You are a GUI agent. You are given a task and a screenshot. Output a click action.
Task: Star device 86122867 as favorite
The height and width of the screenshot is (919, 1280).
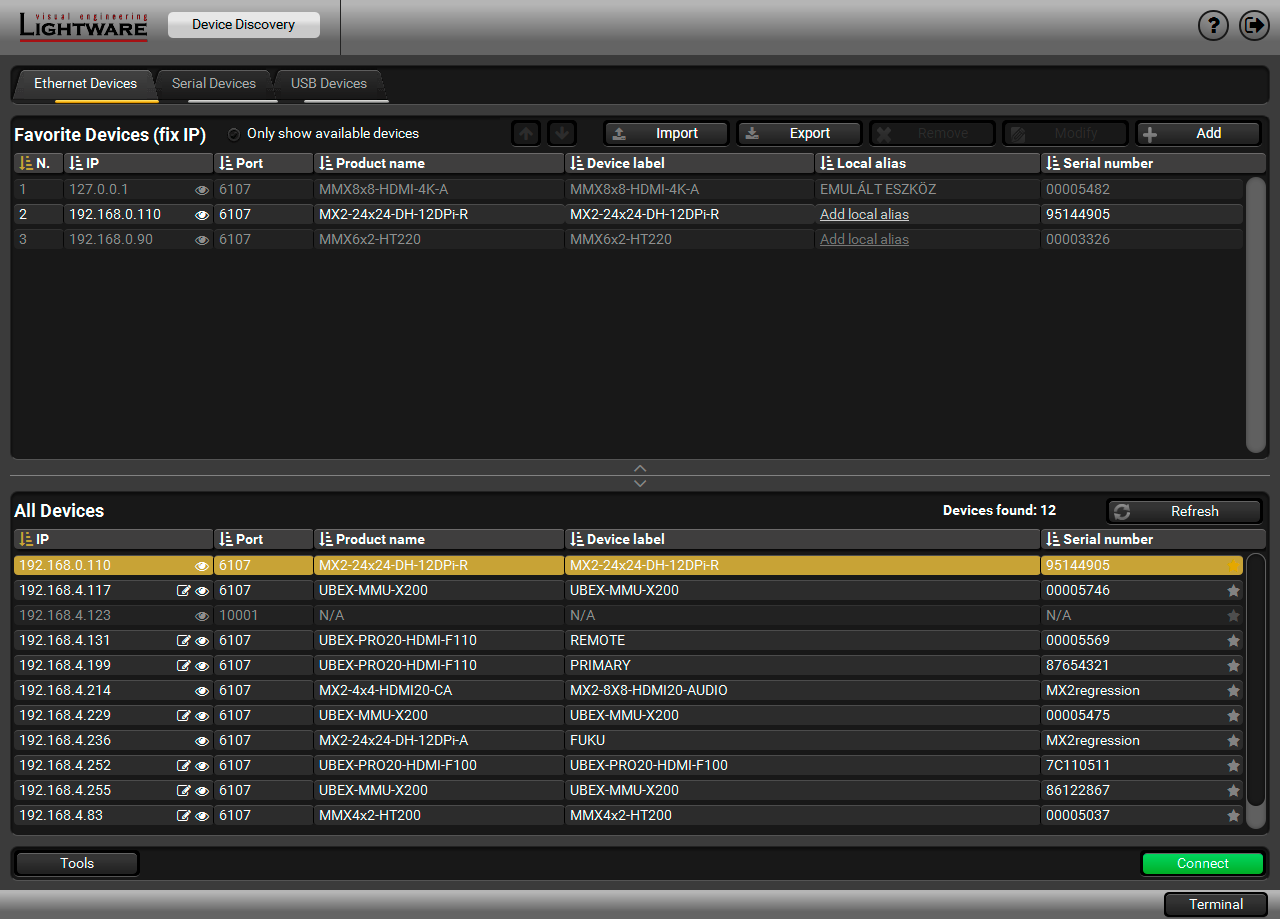[1233, 791]
